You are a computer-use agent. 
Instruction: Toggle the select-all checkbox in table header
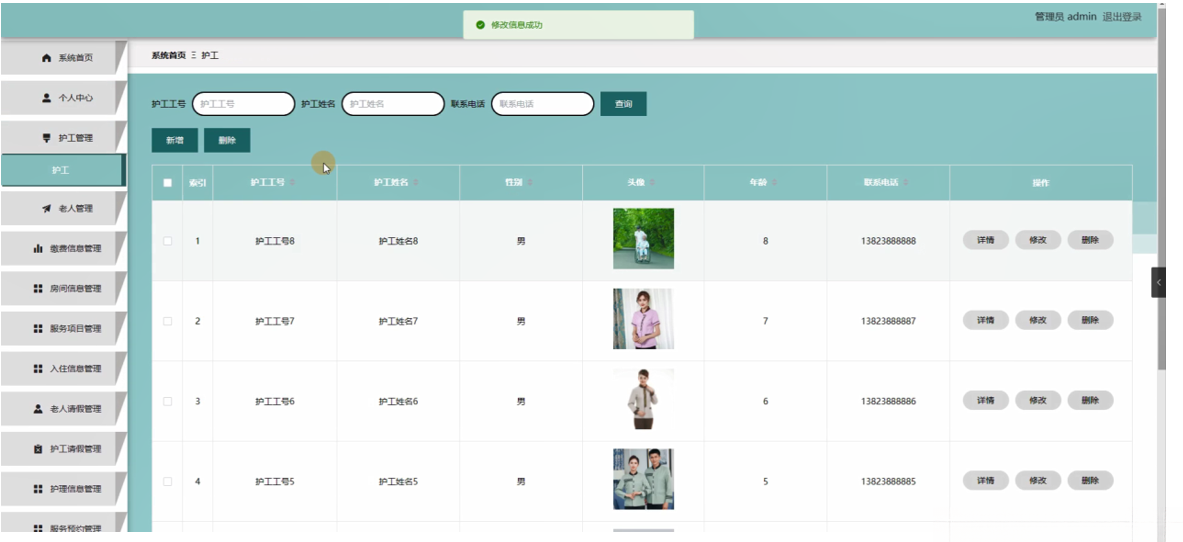click(x=167, y=183)
